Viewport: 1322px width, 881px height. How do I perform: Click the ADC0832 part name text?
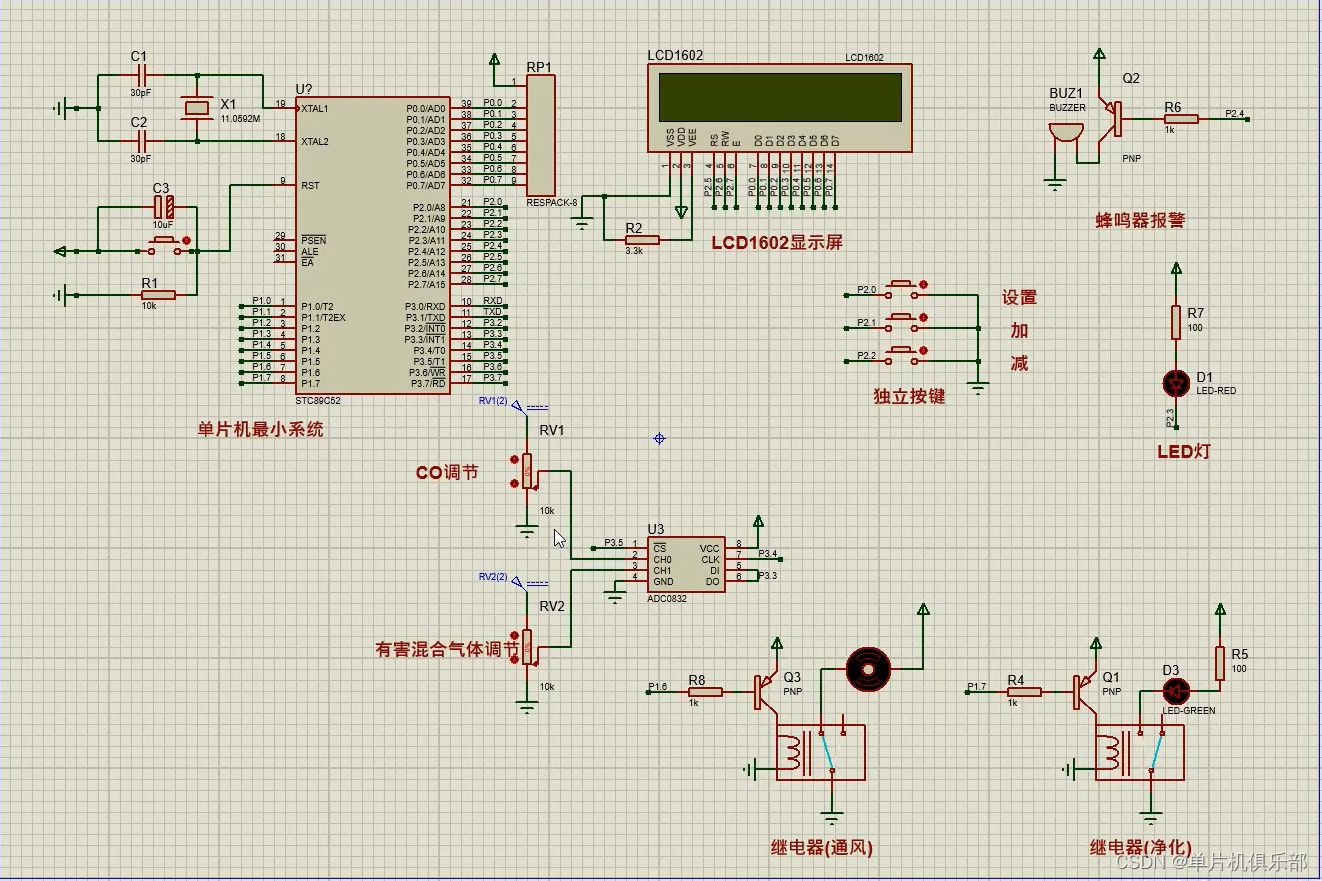coord(667,598)
